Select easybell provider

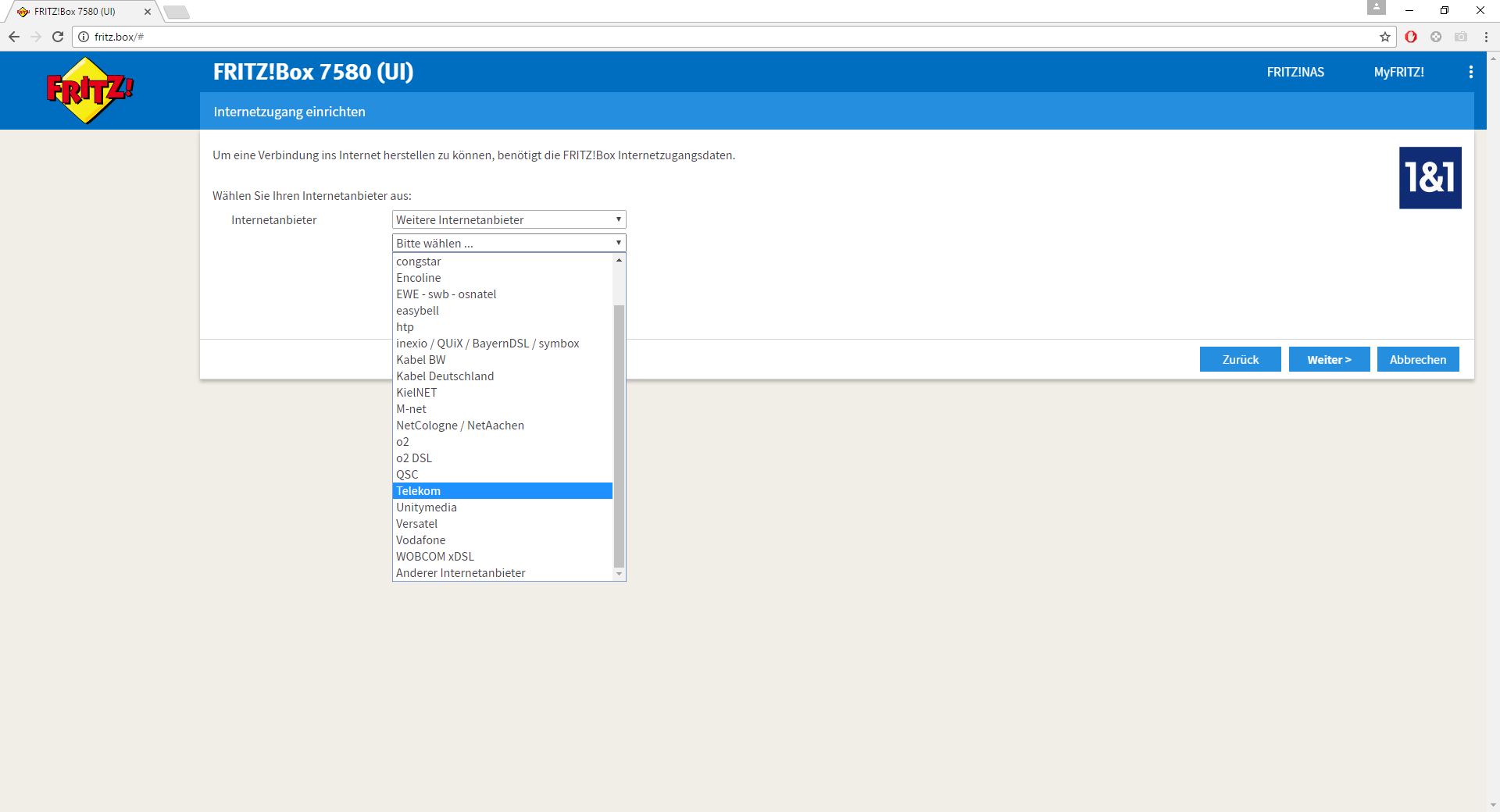coord(502,311)
